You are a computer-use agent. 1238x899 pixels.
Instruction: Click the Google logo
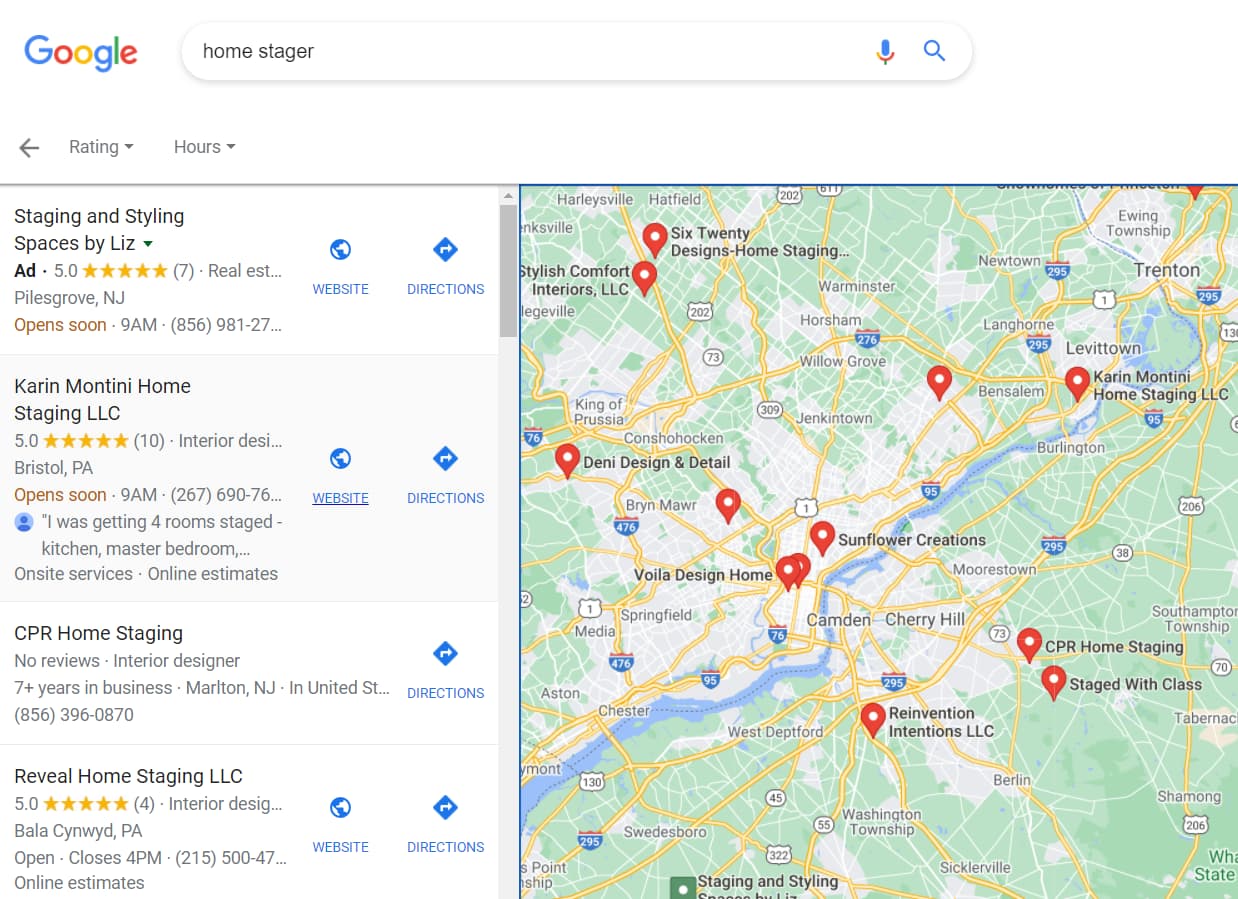pos(81,52)
